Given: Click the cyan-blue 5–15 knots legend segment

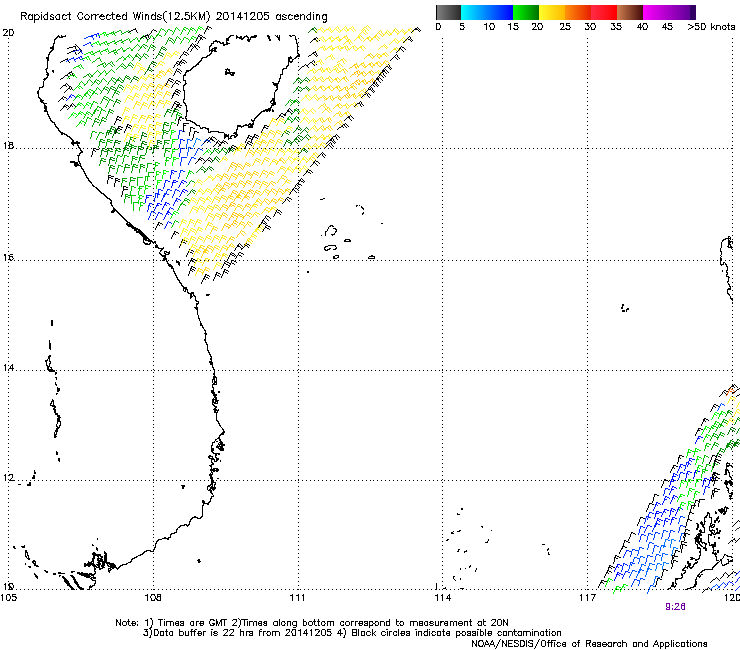Looking at the screenshot, I should pos(487,12).
